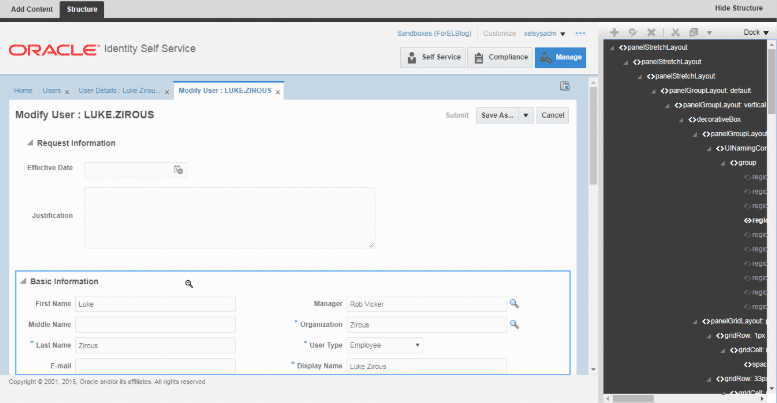Viewport: 777px width, 403px height.
Task: Open the calendar picker for Effective Date
Action: click(x=178, y=170)
